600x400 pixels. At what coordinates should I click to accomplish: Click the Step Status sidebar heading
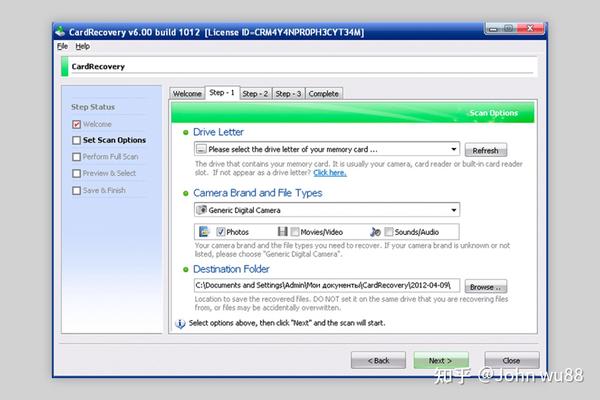pos(93,107)
